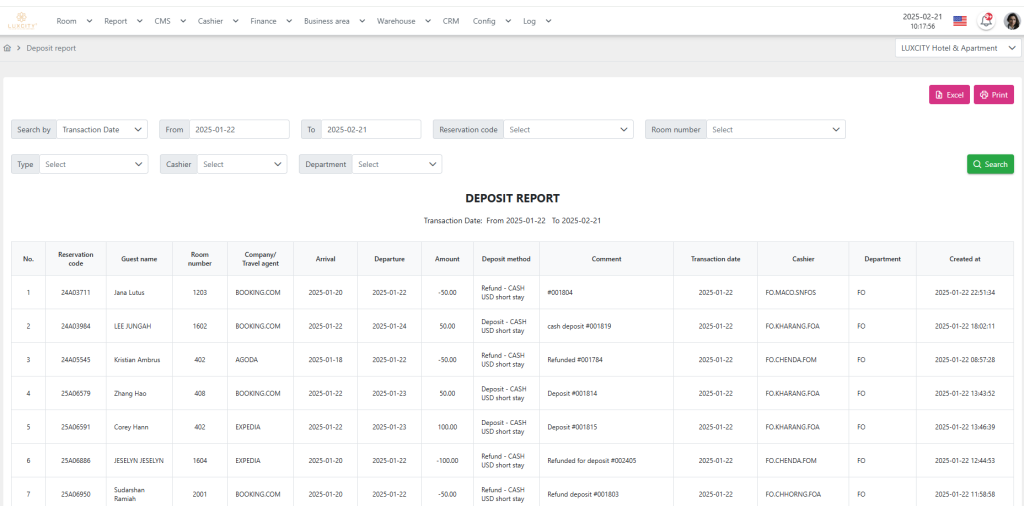Open the notifications bell icon
Viewport: 1024px width, 506px height.
[x=985, y=21]
